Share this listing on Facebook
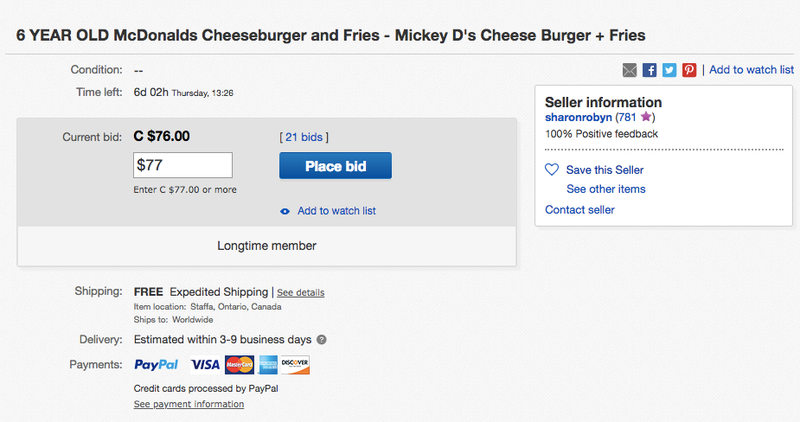 tap(649, 70)
